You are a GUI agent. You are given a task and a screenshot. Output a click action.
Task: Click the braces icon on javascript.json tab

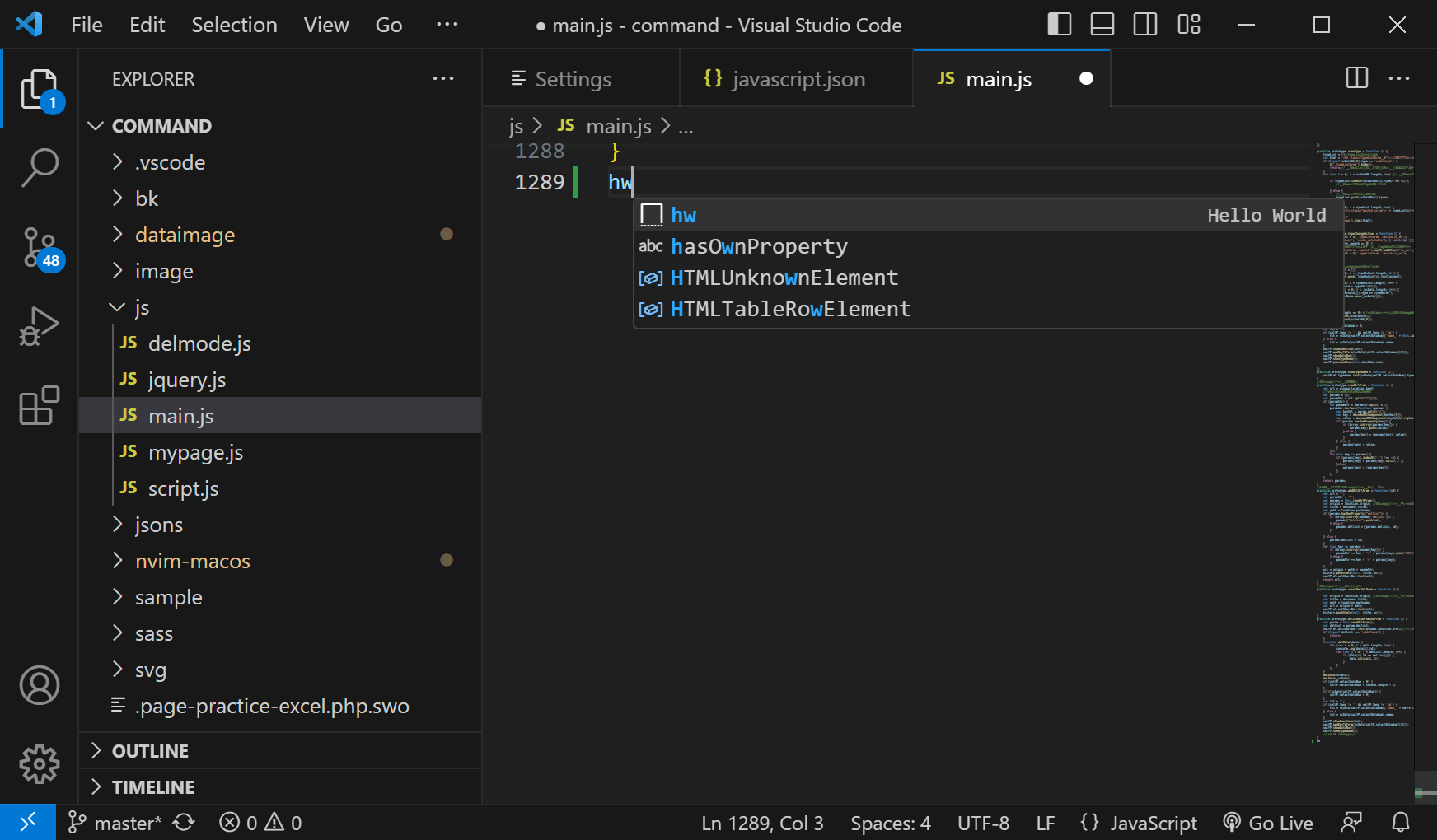click(713, 78)
